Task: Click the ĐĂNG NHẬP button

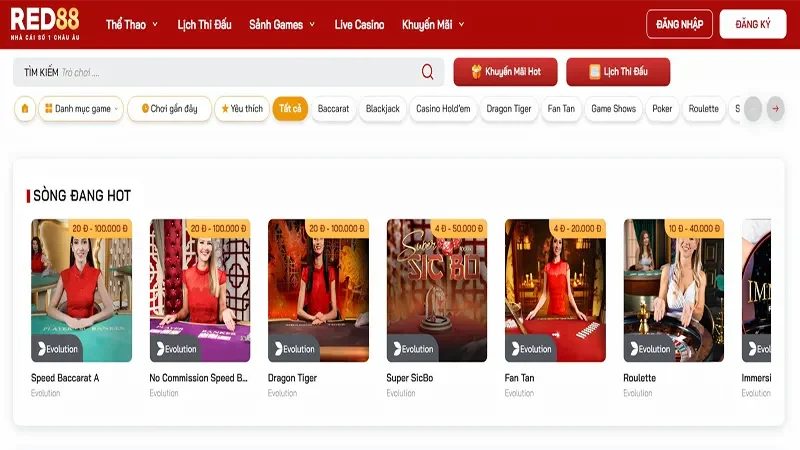Action: [x=679, y=24]
